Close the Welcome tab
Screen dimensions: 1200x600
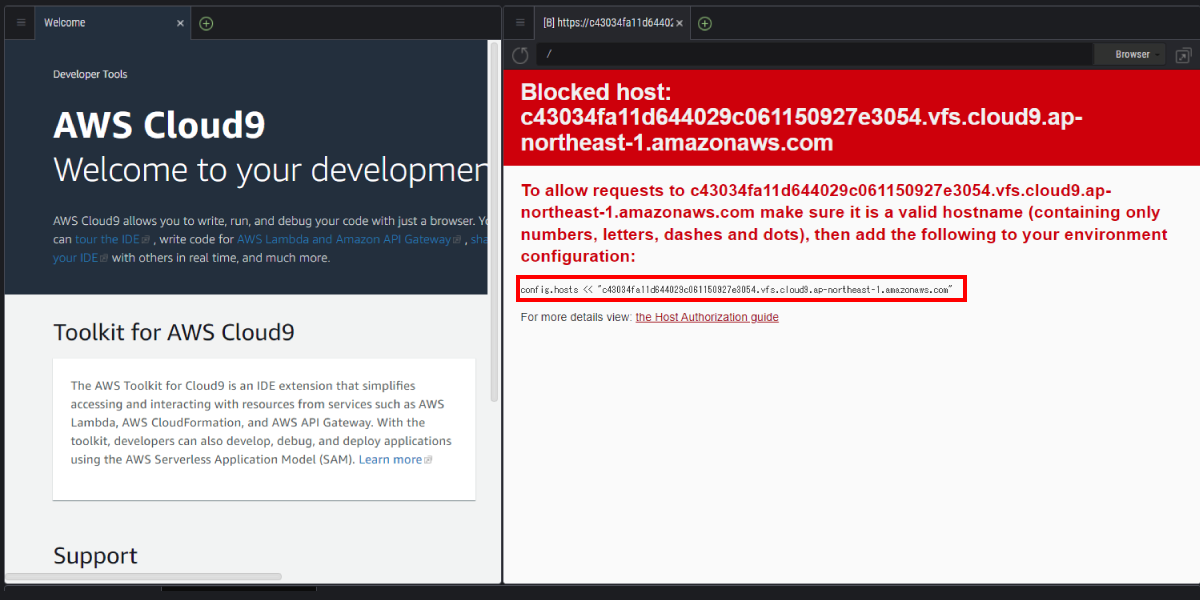click(180, 23)
